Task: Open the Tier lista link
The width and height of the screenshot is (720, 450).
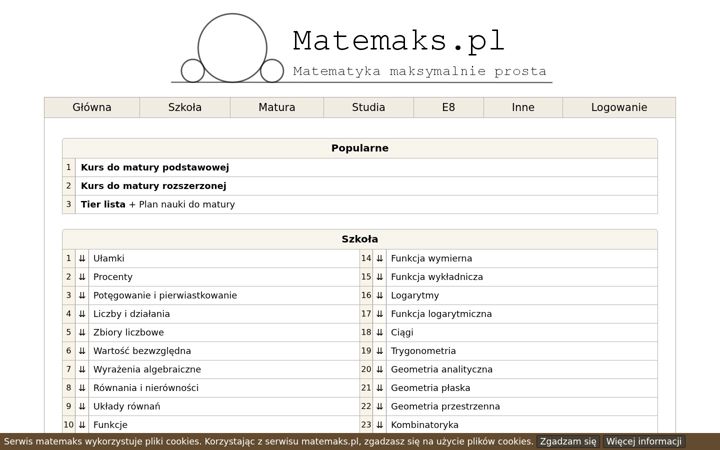Action: pos(103,204)
